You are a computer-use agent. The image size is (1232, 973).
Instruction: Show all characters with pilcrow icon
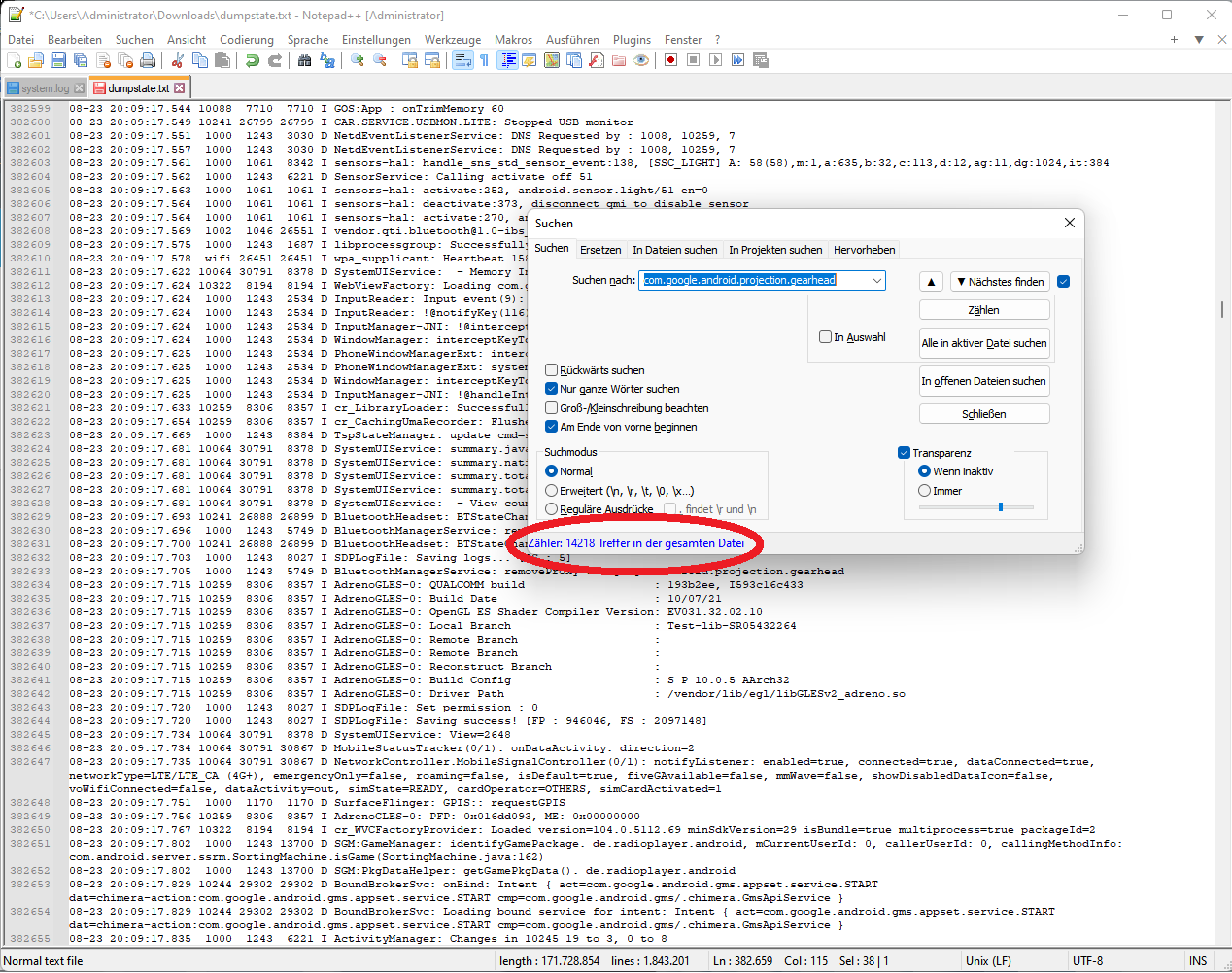484,60
